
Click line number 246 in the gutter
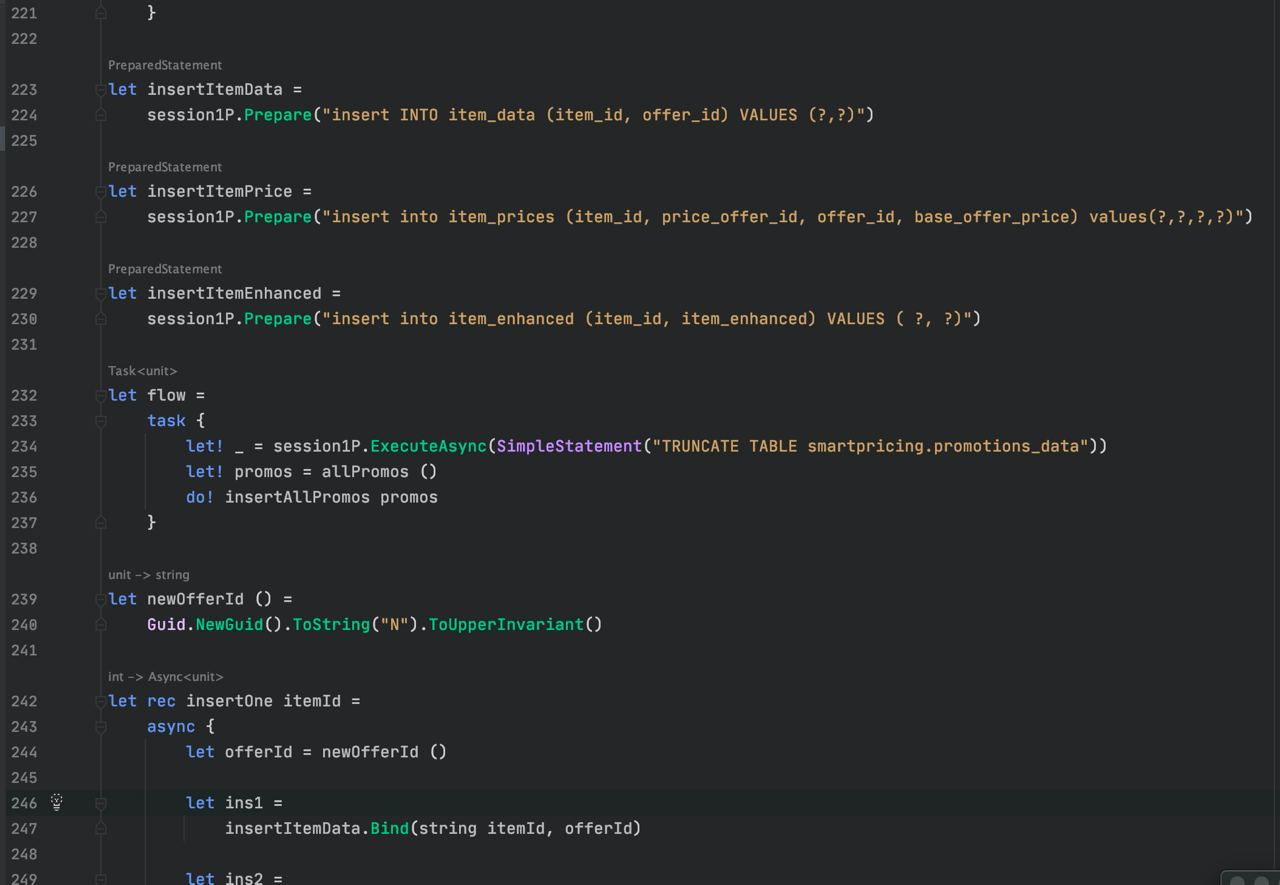24,803
